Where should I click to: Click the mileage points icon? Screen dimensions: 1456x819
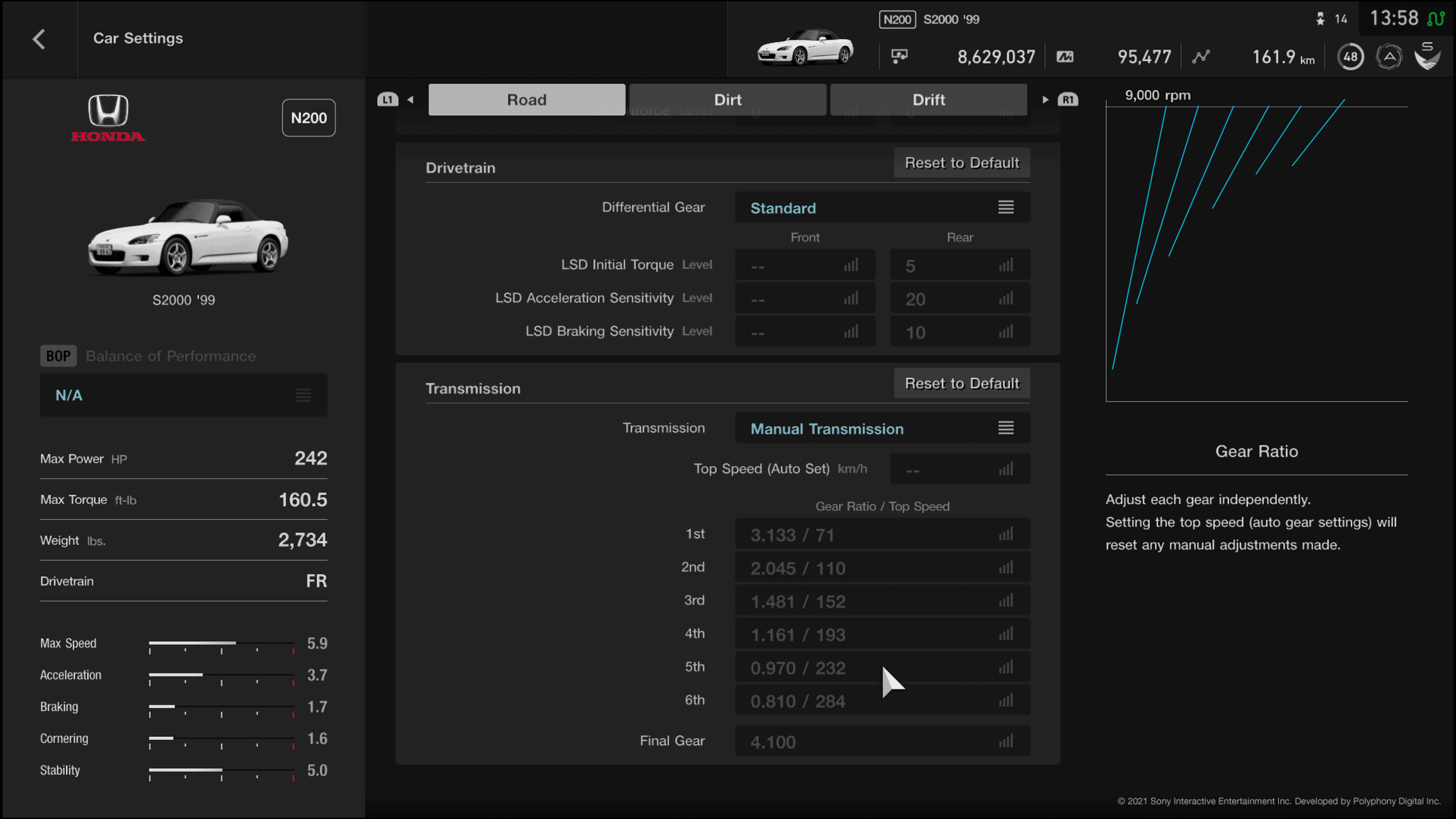1065,56
